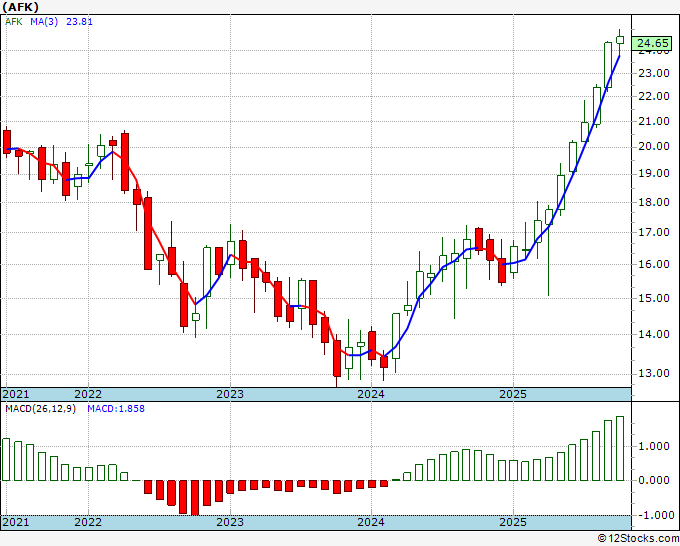
Task: Click the latest candlestick near 24.65
Action: coord(620,40)
